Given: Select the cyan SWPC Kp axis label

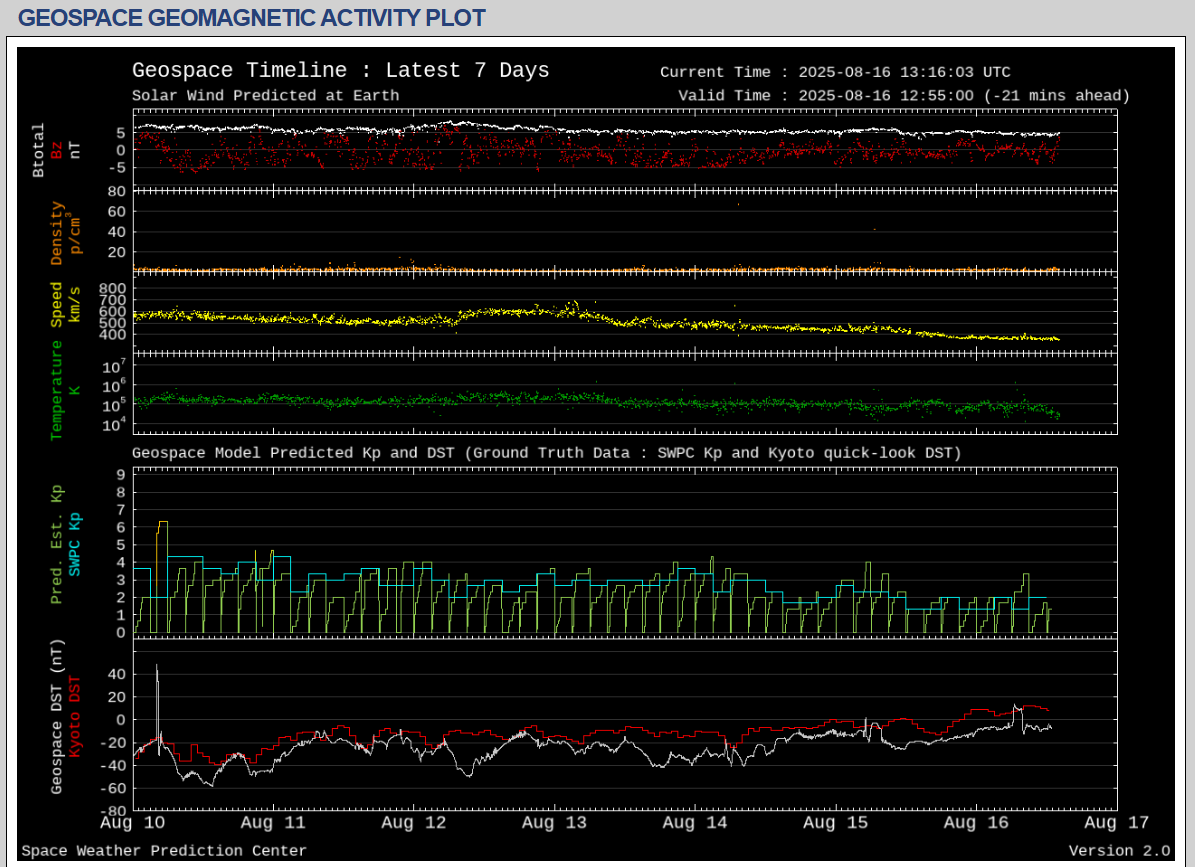Looking at the screenshot, I should pyautogui.click(x=75, y=545).
